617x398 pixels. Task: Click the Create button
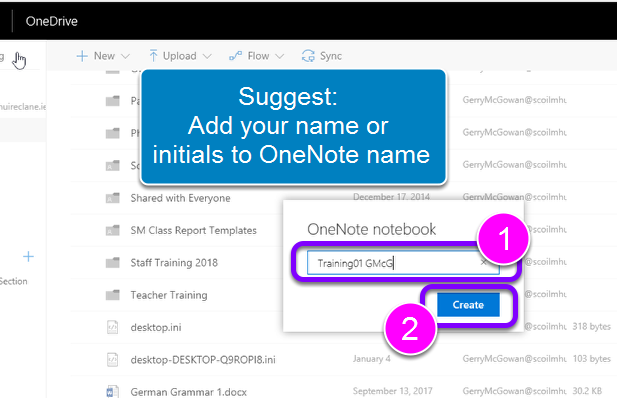pyautogui.click(x=468, y=305)
